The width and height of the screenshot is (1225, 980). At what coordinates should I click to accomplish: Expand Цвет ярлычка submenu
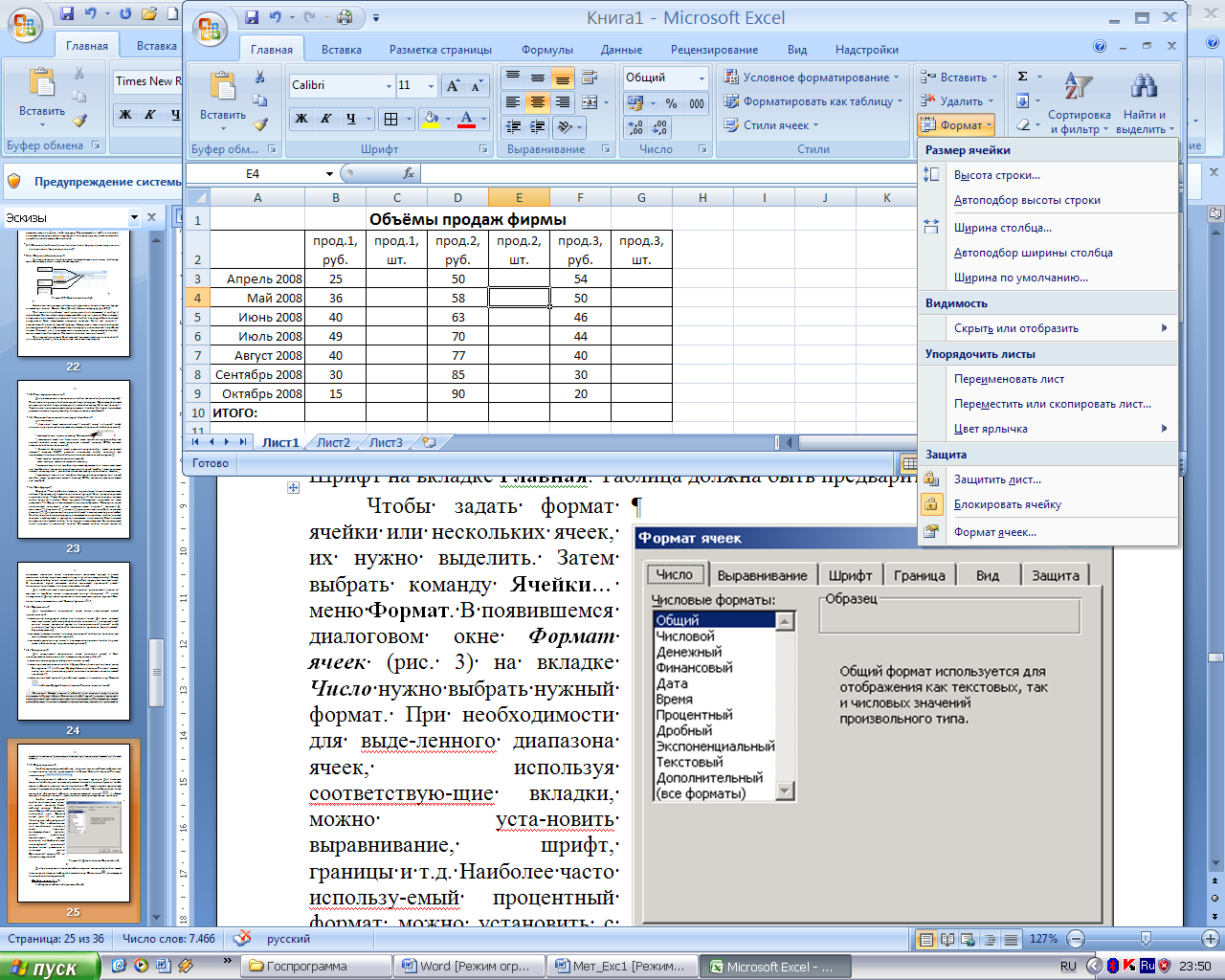coord(1047,429)
